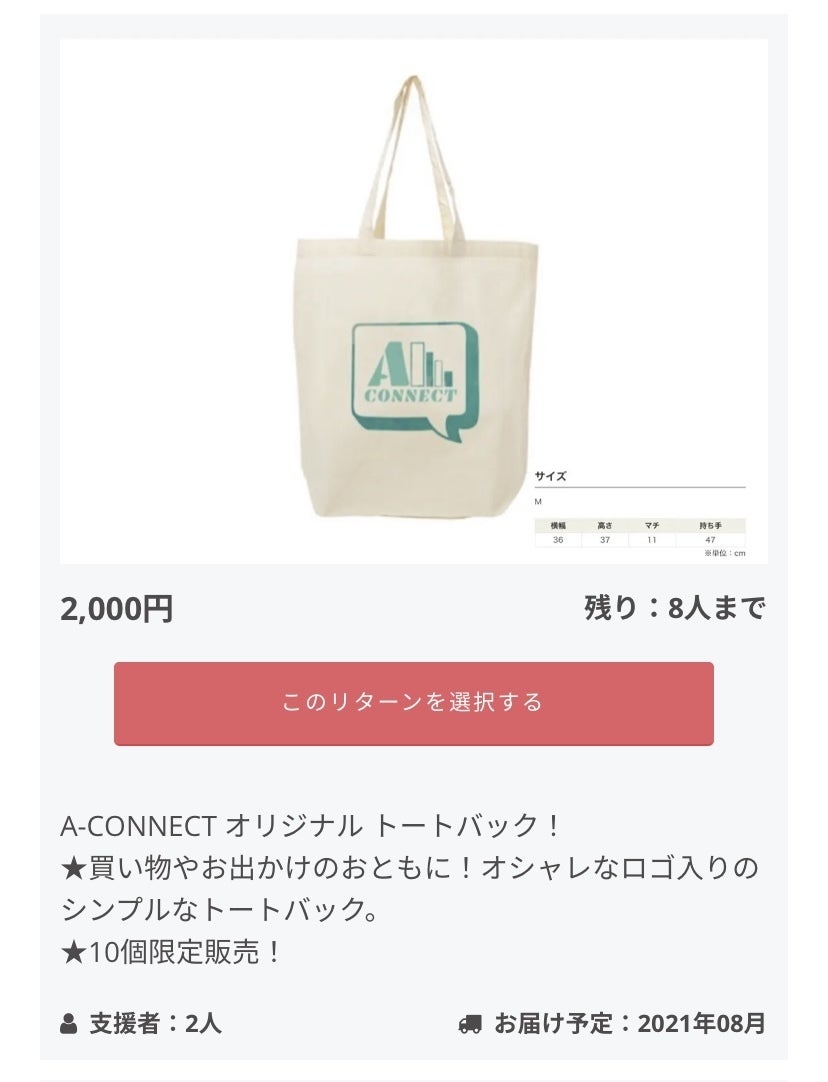Click the 持ち手 column header
This screenshot has width=828, height=1082.
click(710, 526)
